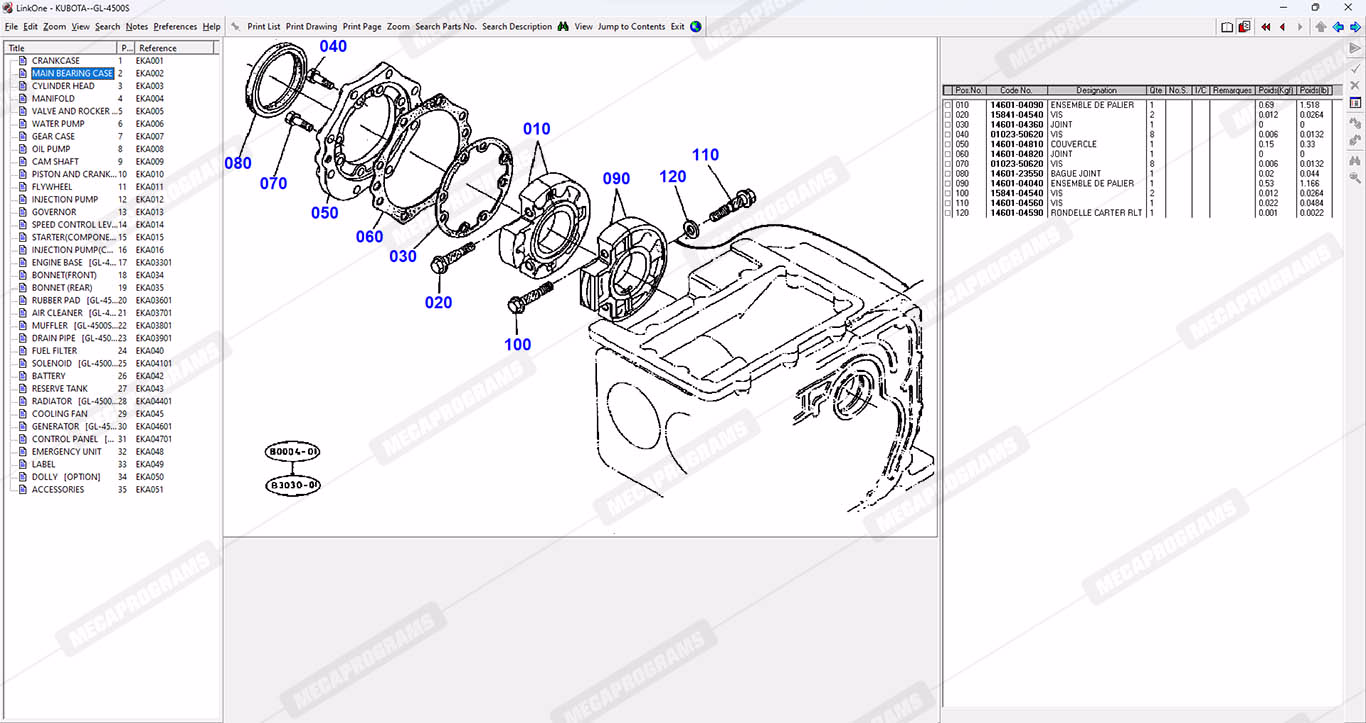Viewport: 1366px width, 723px height.
Task: Go forward with the blue right arrow
Action: (x=1355, y=27)
